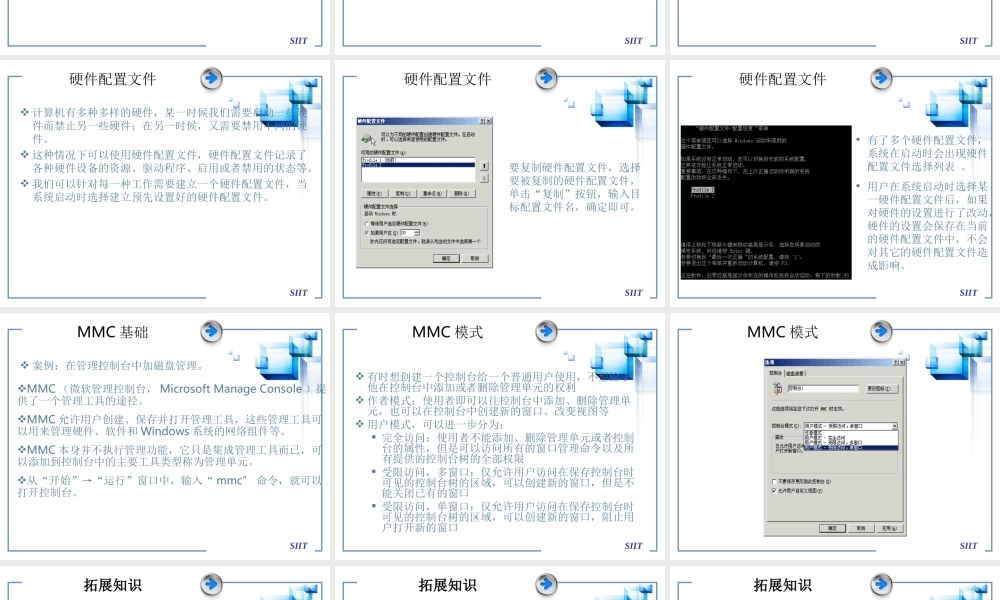
Task: Click 应用 button in MMC options dialog
Action: pos(890,528)
